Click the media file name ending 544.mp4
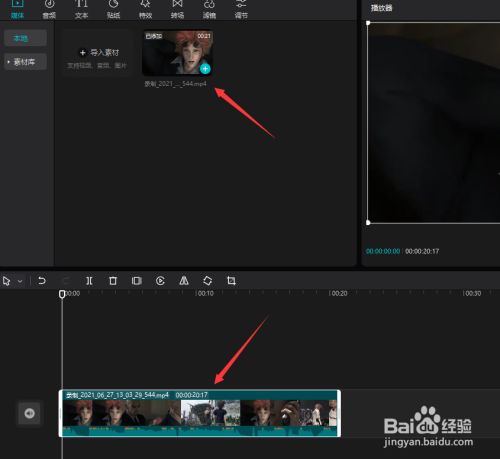 [x=175, y=84]
